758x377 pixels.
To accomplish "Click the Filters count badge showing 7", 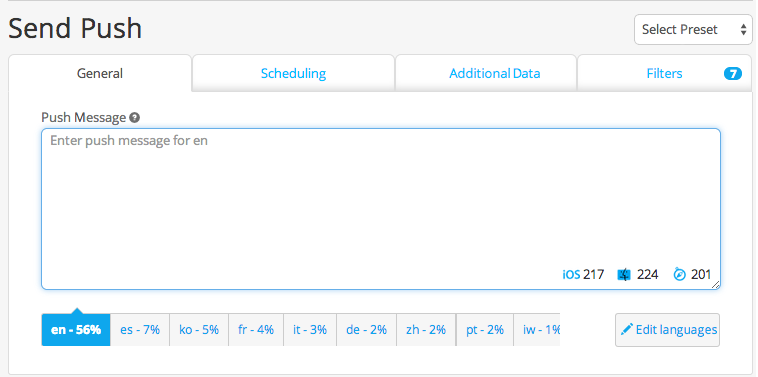I will [x=733, y=73].
